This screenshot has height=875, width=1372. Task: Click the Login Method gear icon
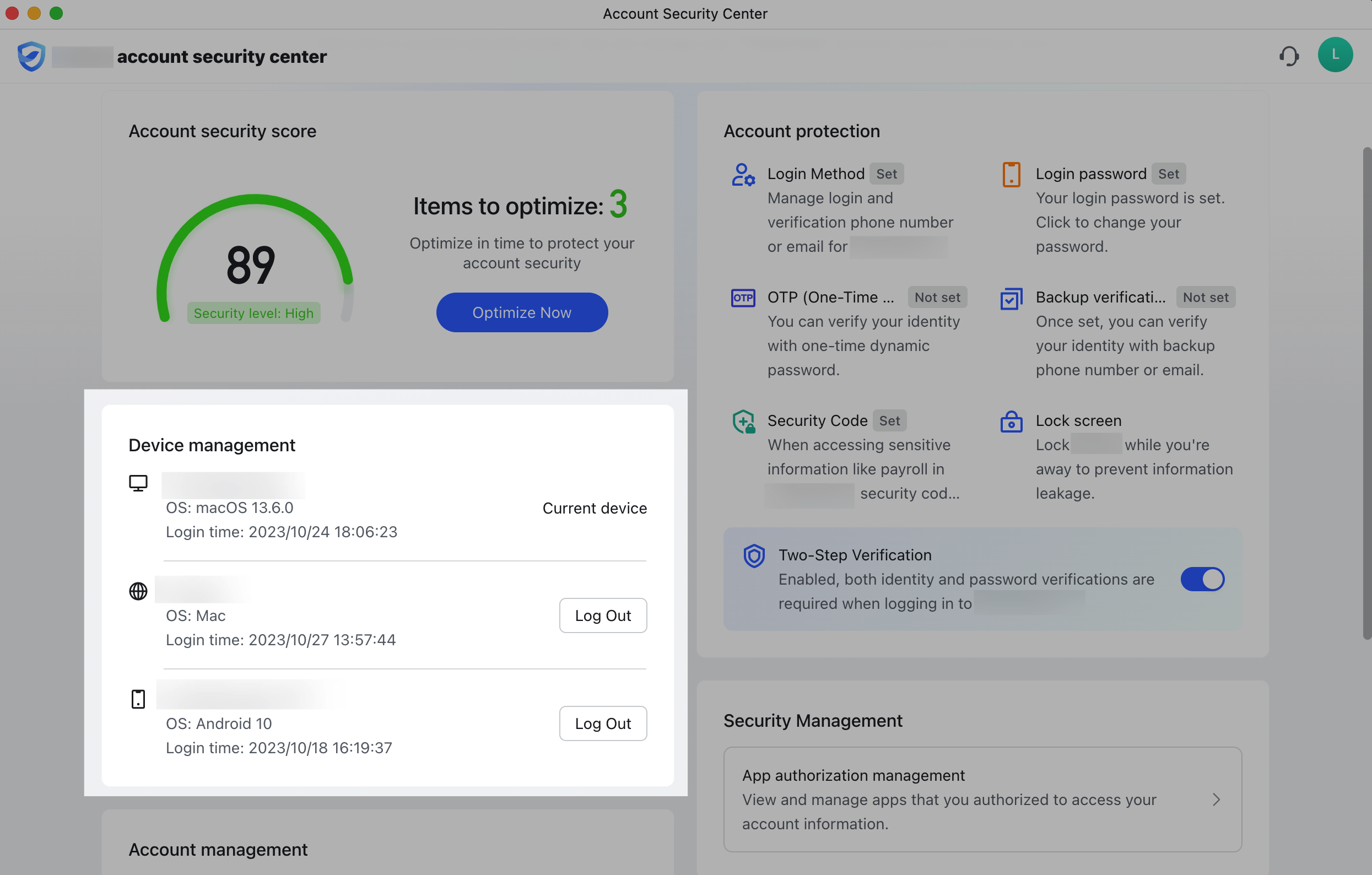coord(743,174)
